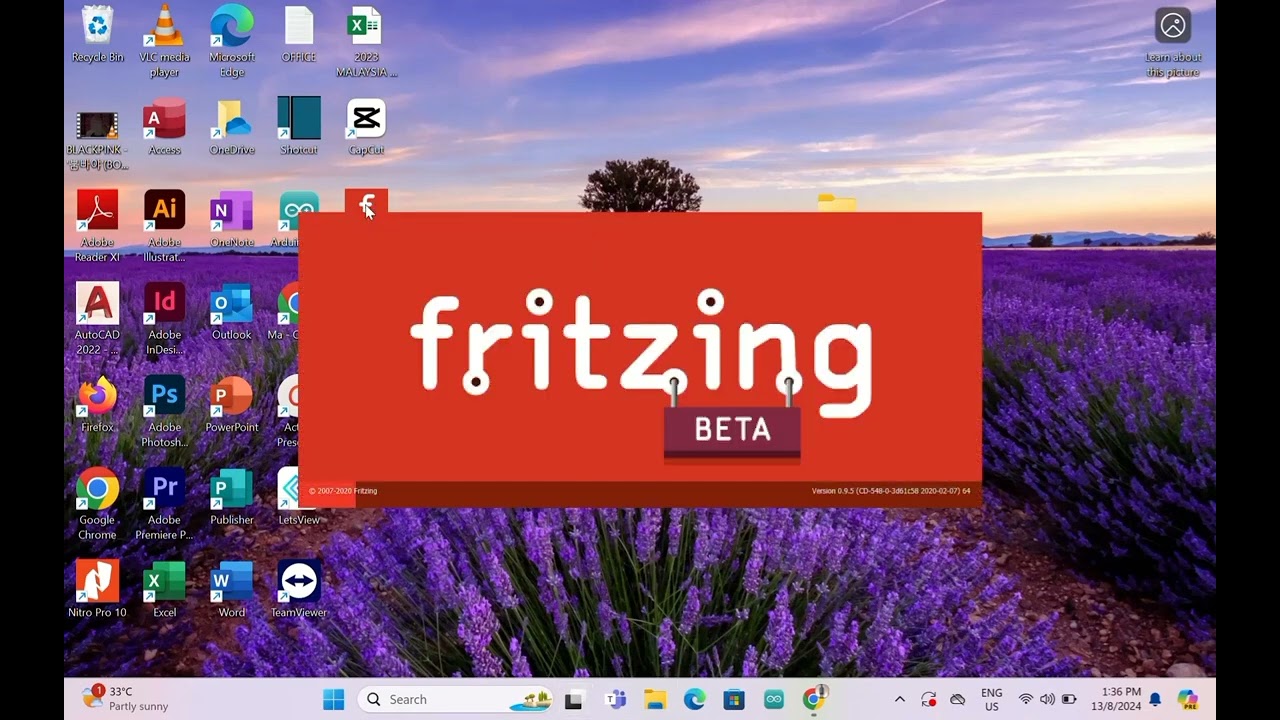The width and height of the screenshot is (1280, 720).
Task: Open Microsoft Store from taskbar
Action: point(734,699)
